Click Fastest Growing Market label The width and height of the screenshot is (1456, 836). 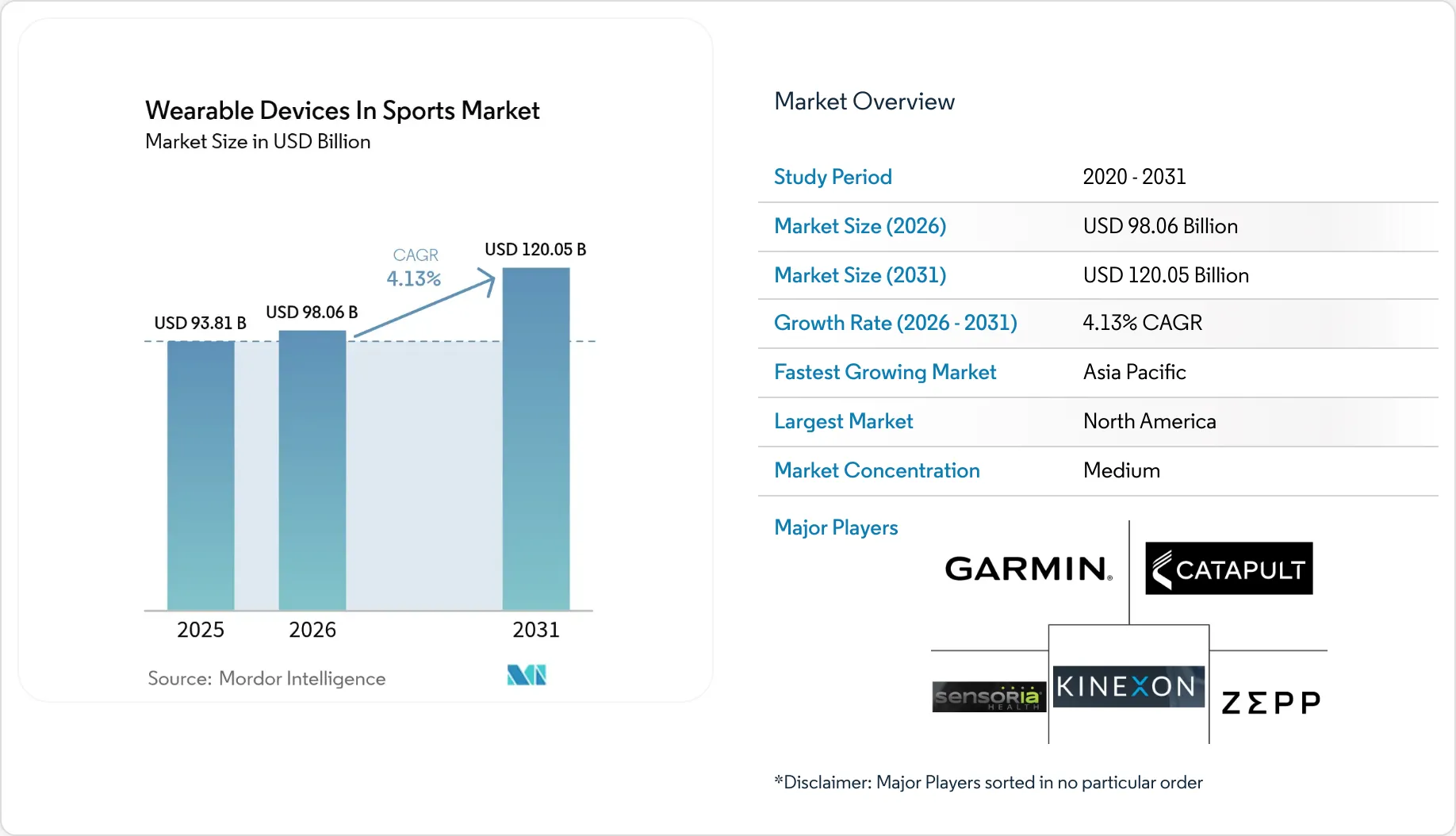click(x=885, y=372)
